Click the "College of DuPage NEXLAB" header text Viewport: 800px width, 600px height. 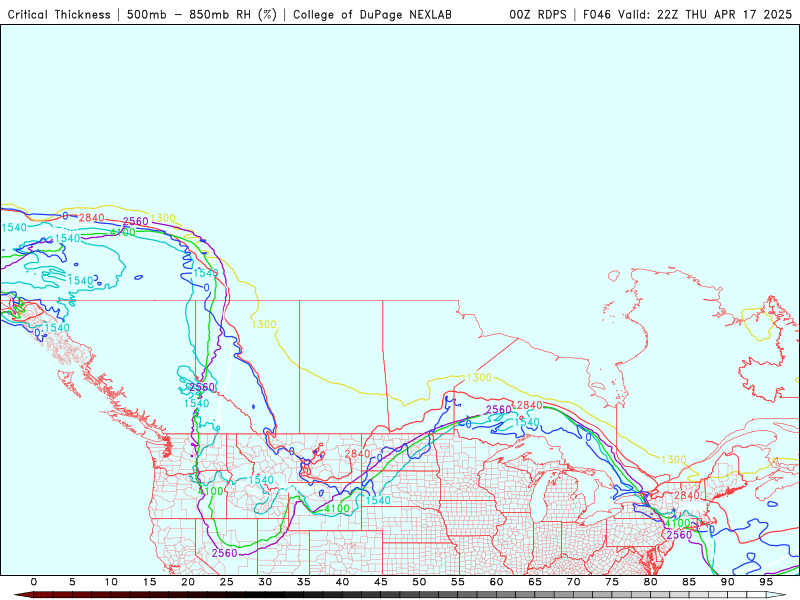(372, 14)
